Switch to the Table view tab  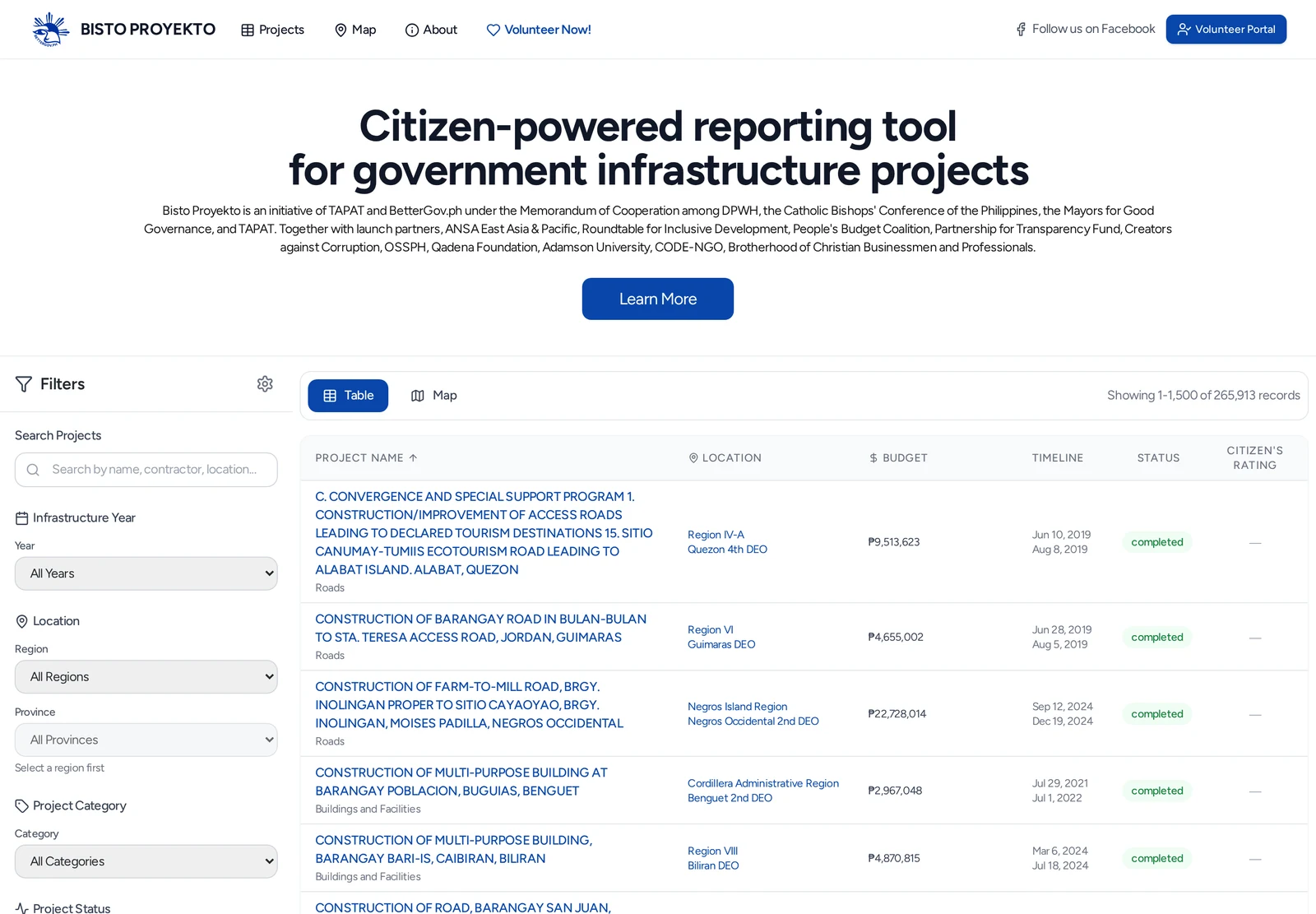(348, 396)
